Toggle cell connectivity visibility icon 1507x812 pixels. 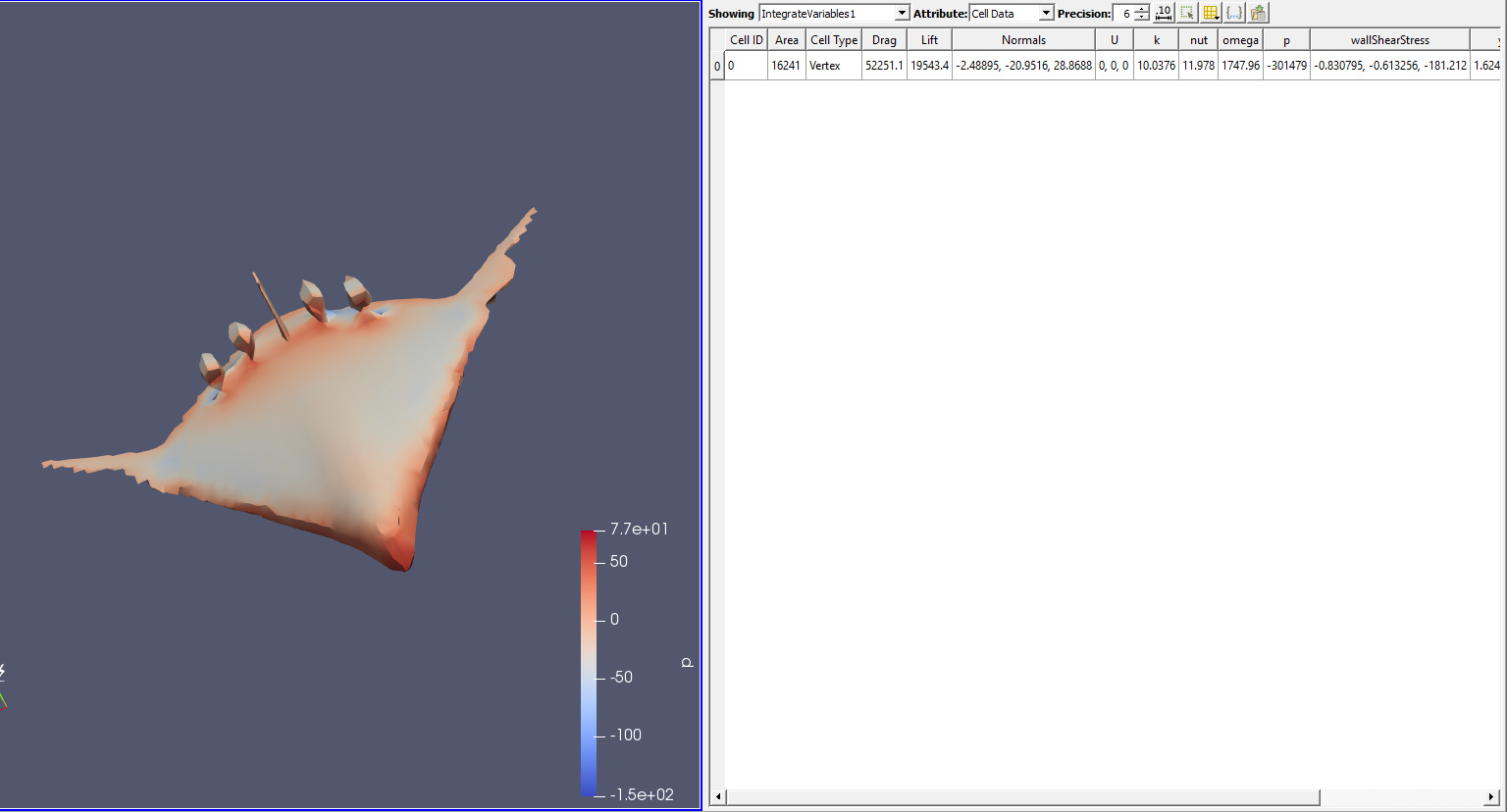[x=1234, y=13]
